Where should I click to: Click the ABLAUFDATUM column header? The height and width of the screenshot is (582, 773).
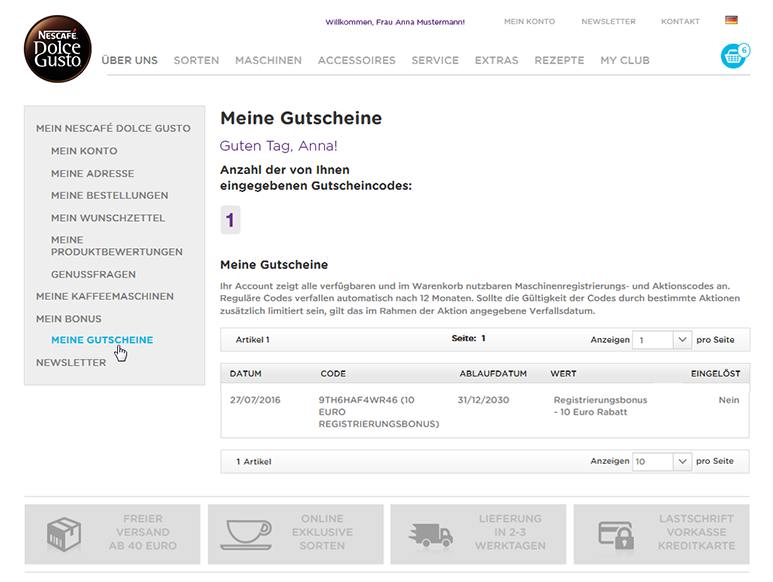[x=493, y=374]
